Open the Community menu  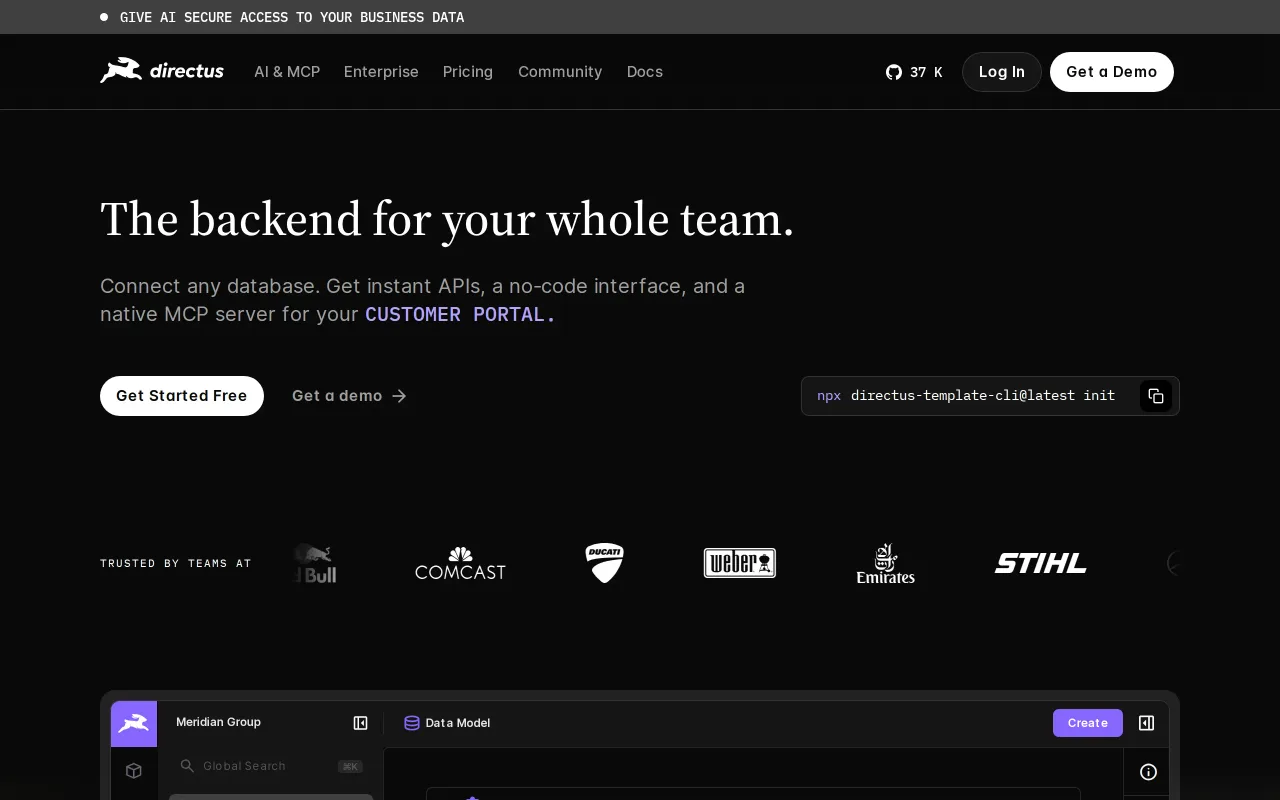560,72
